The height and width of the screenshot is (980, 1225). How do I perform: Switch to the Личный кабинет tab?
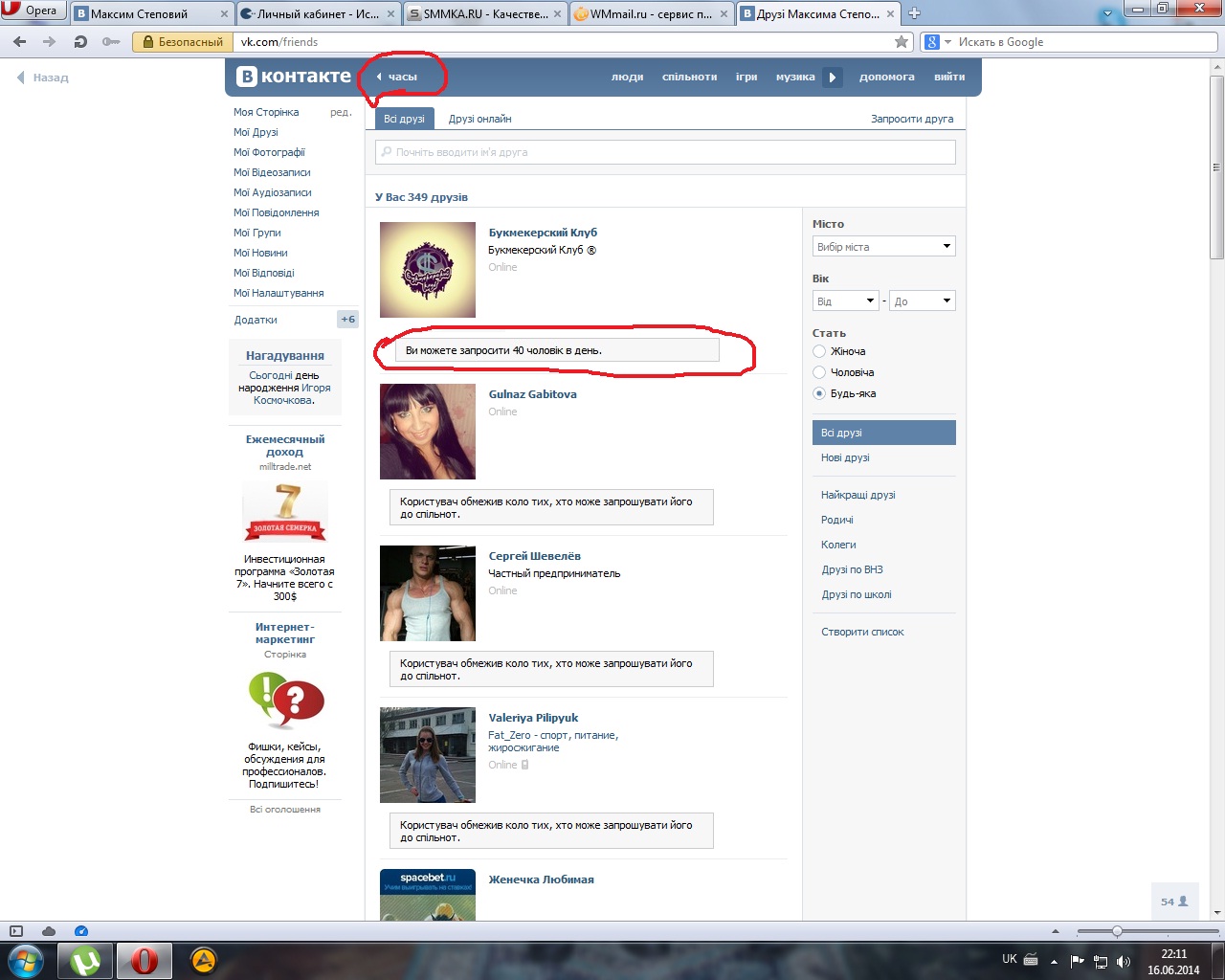click(x=317, y=14)
